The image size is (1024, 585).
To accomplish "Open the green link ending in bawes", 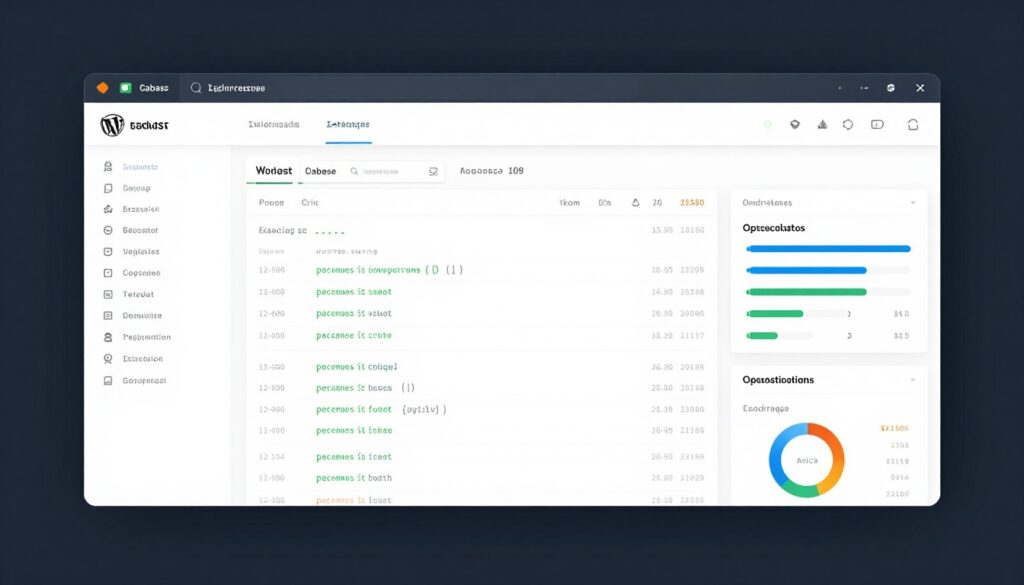I will [354, 388].
